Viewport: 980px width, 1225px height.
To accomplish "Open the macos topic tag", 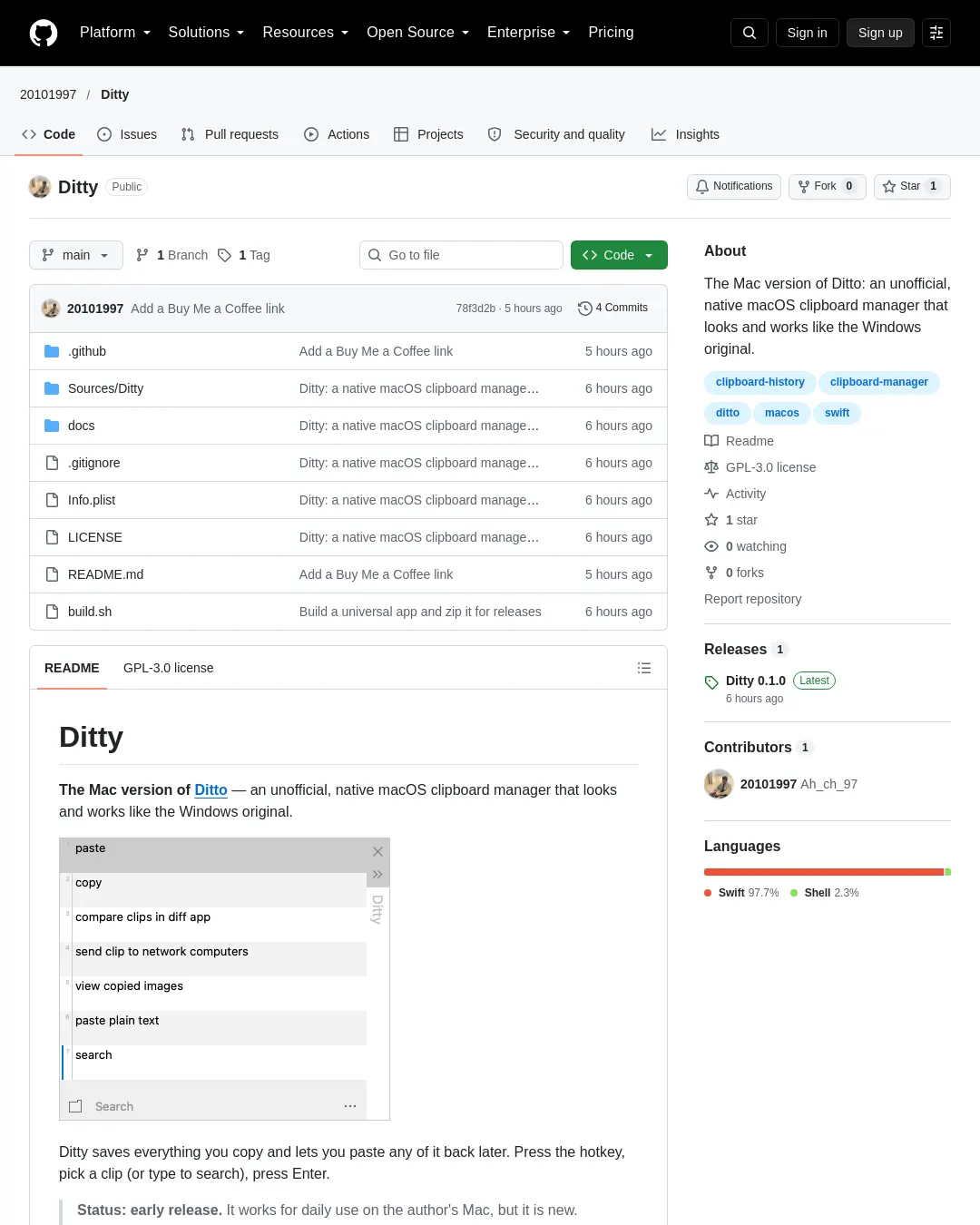I will pos(782,413).
